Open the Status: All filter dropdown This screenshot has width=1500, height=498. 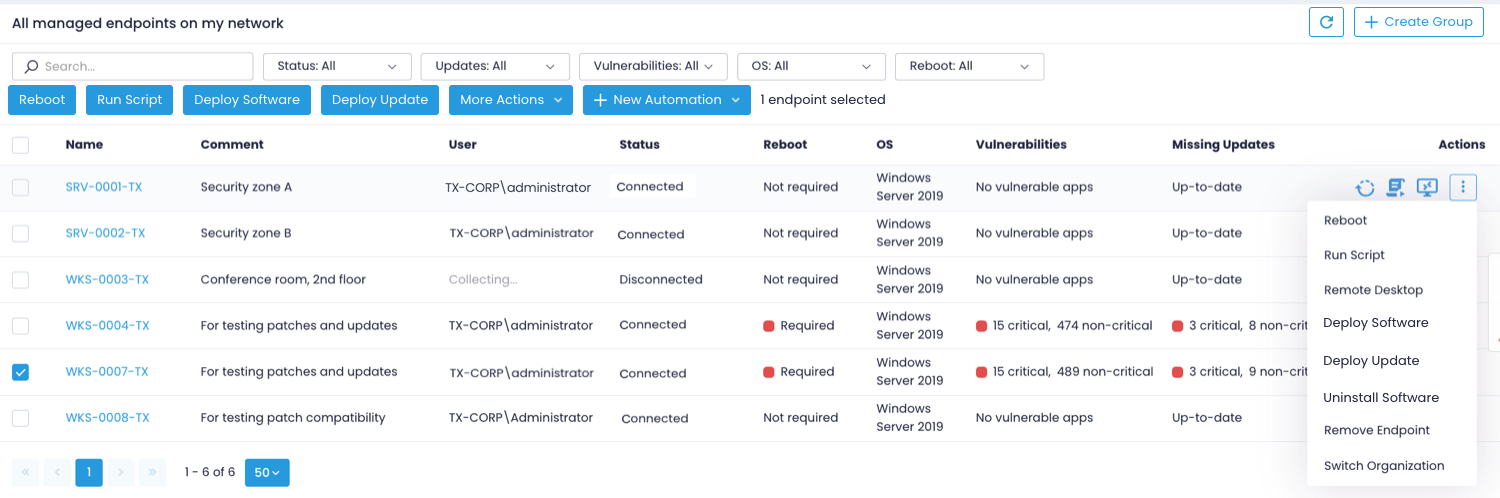(x=337, y=66)
